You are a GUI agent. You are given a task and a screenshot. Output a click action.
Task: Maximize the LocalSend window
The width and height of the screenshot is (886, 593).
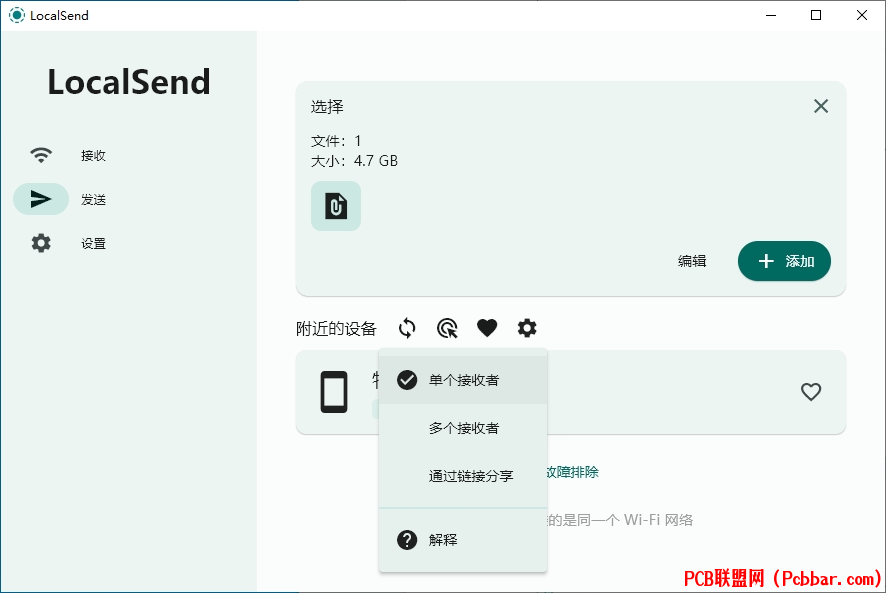[x=816, y=15]
